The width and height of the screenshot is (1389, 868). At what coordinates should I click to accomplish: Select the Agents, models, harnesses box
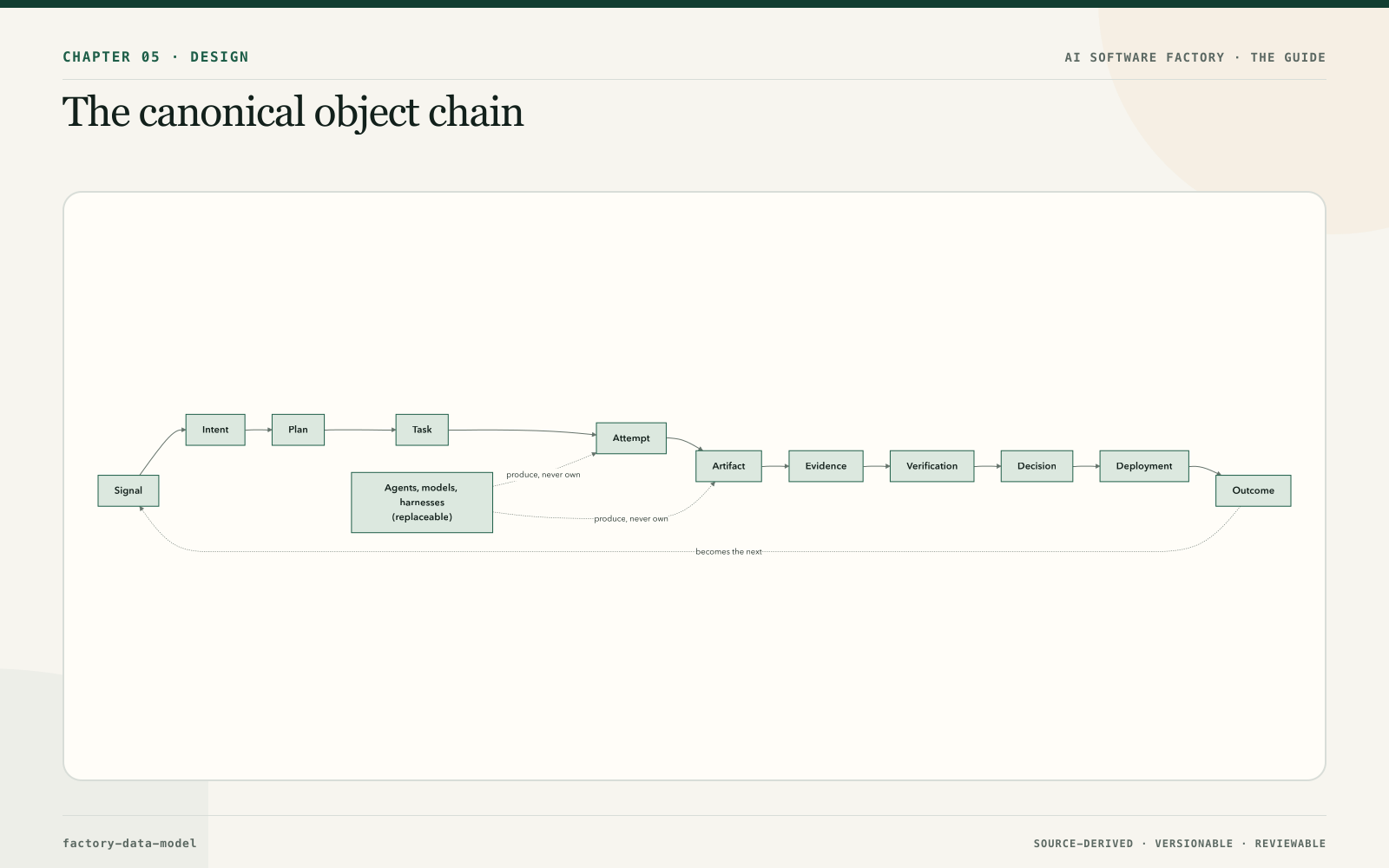(422, 503)
